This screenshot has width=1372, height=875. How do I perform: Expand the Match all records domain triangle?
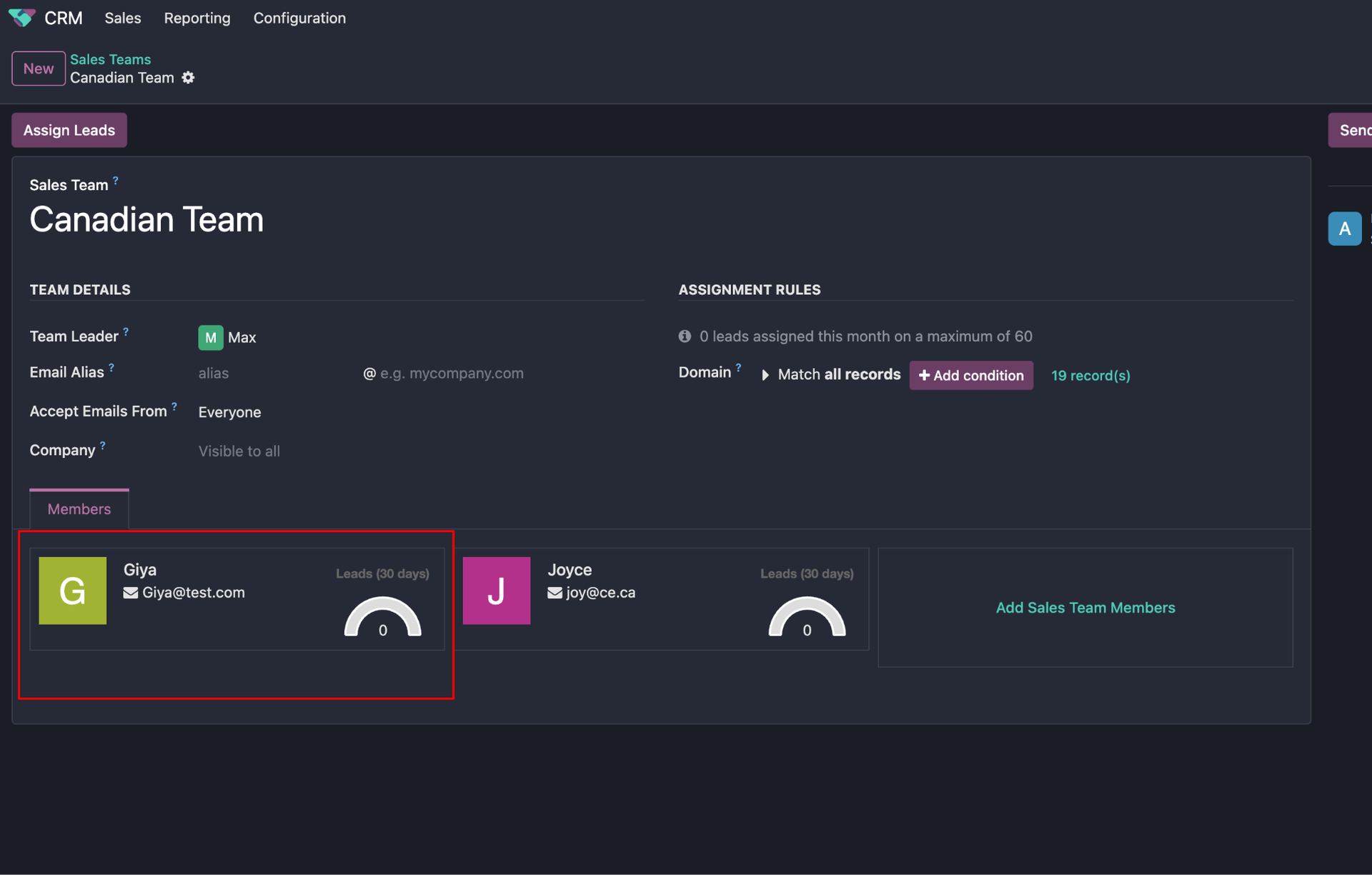click(x=765, y=375)
